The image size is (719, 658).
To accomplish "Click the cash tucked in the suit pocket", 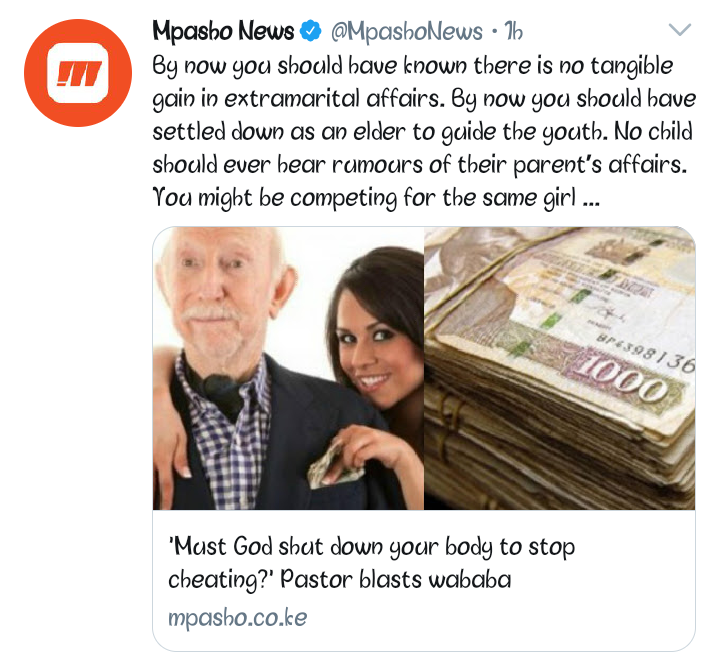I will click(x=332, y=465).
